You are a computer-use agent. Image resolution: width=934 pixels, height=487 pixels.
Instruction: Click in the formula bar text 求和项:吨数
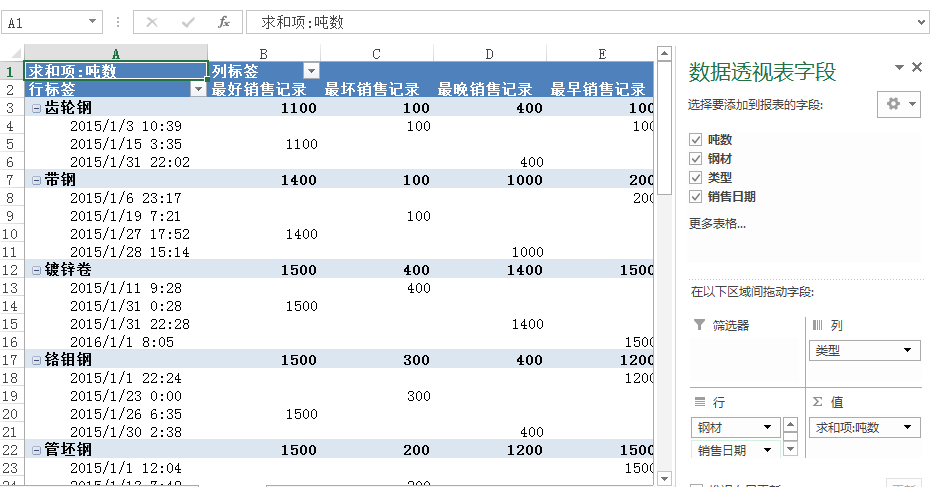[302, 23]
